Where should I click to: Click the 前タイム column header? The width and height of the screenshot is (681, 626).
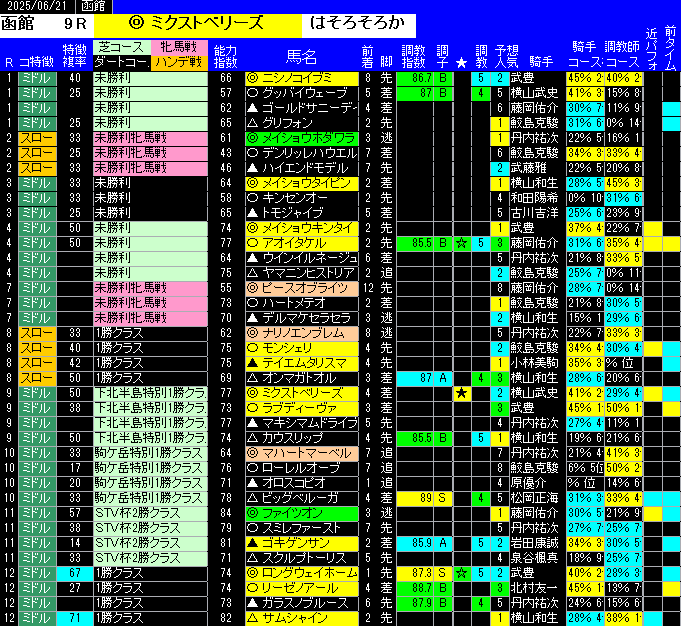pyautogui.click(x=671, y=48)
